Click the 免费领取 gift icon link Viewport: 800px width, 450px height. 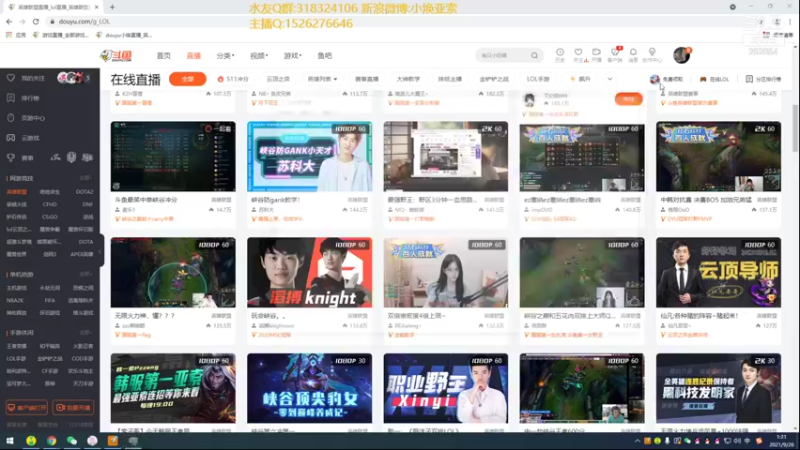666,79
